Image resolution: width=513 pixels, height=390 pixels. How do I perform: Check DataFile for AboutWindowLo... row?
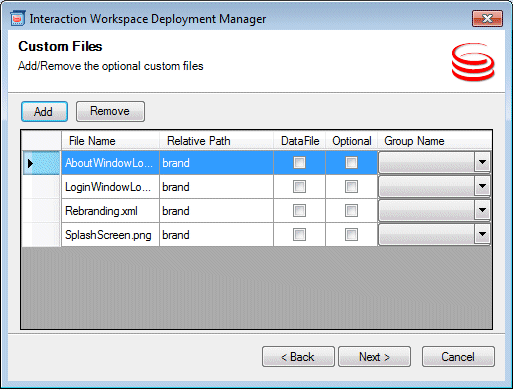point(299,163)
